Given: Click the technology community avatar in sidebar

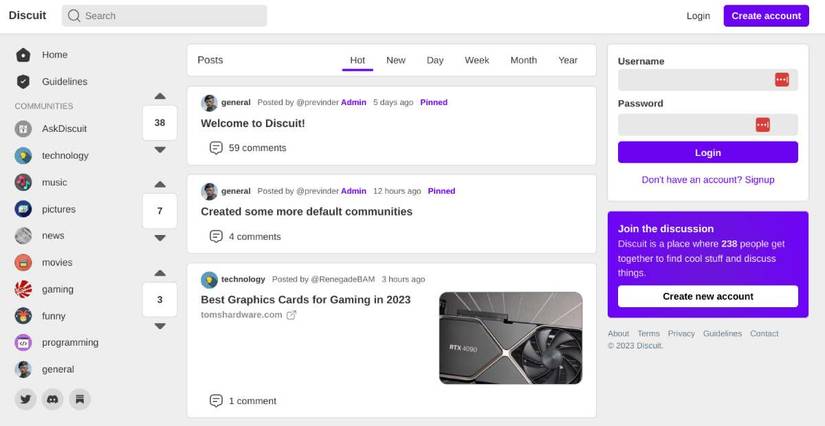Looking at the screenshot, I should click(23, 156).
